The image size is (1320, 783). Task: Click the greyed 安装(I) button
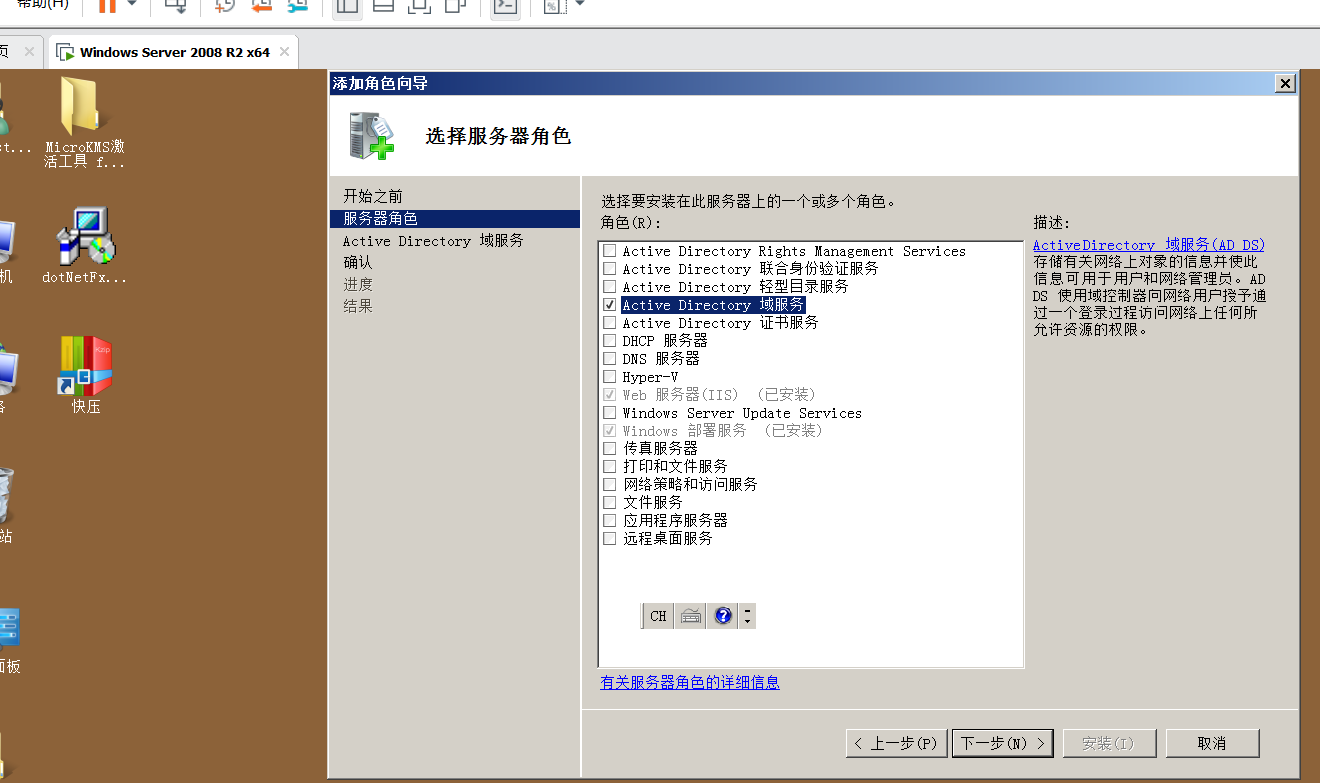(1108, 743)
